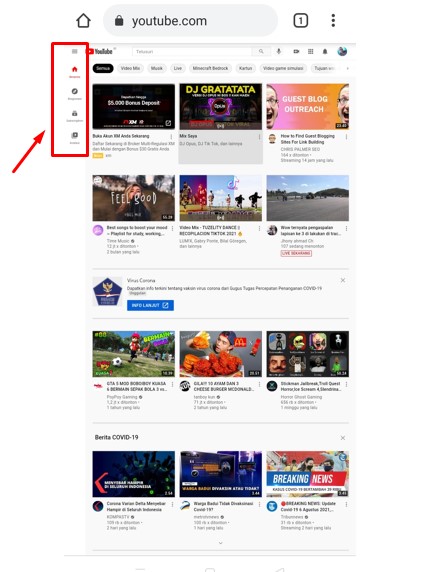Screen dimensions: 438x572
Task: Open options for Corona Varian Delta video
Action: click(173, 505)
